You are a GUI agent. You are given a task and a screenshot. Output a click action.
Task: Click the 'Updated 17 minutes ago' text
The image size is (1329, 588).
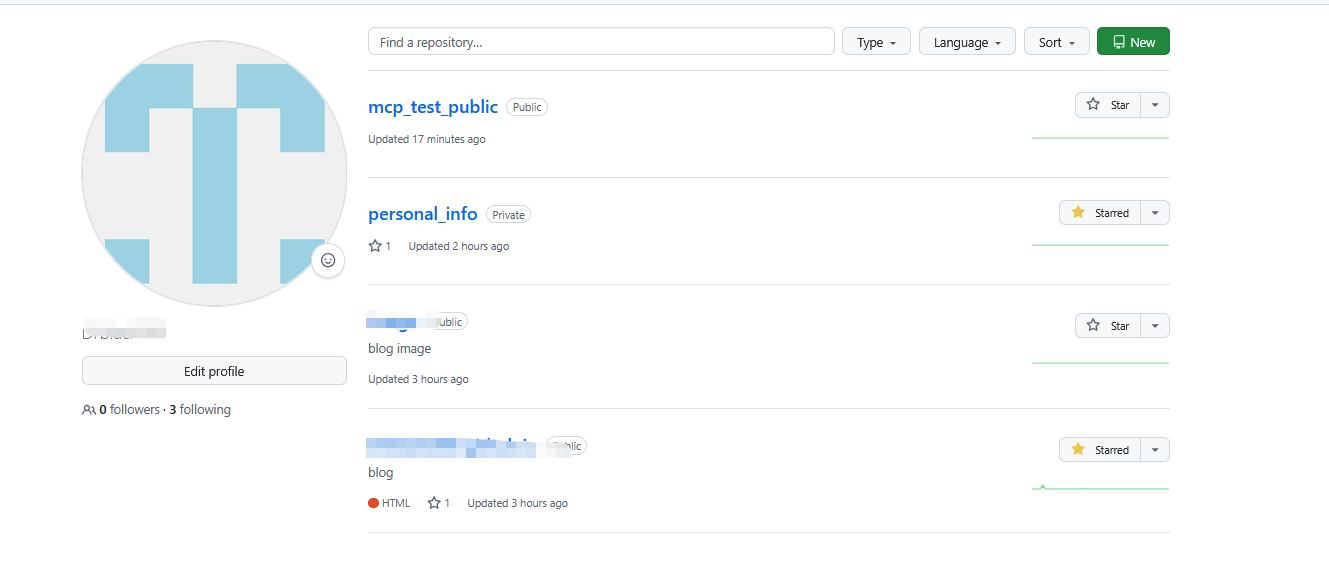pos(427,139)
